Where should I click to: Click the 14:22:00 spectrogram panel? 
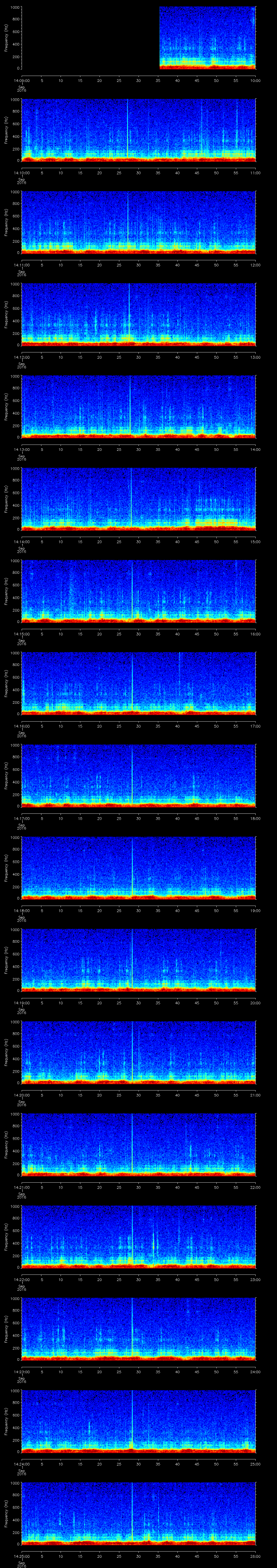coord(139,1236)
